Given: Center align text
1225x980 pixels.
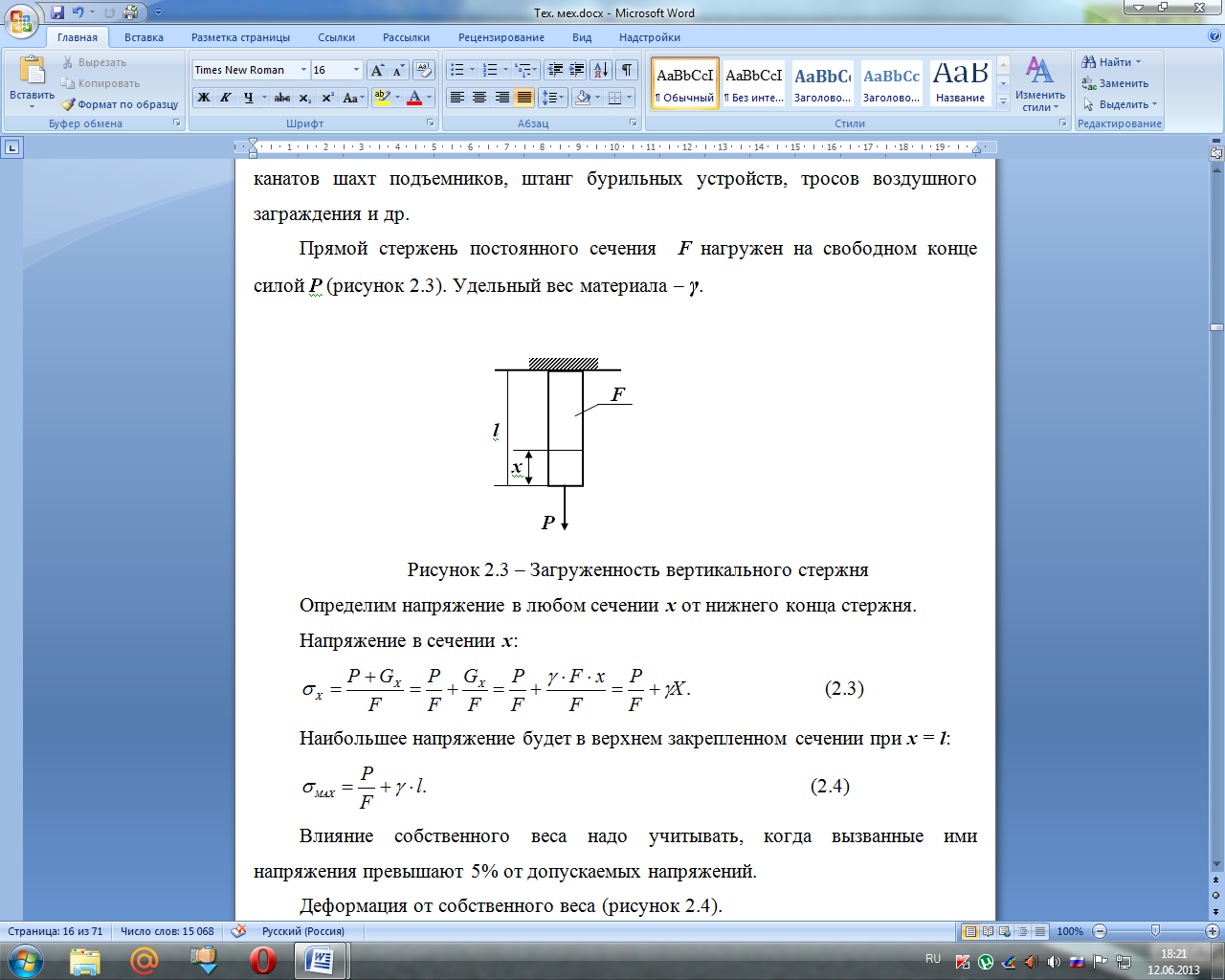Looking at the screenshot, I should [479, 98].
